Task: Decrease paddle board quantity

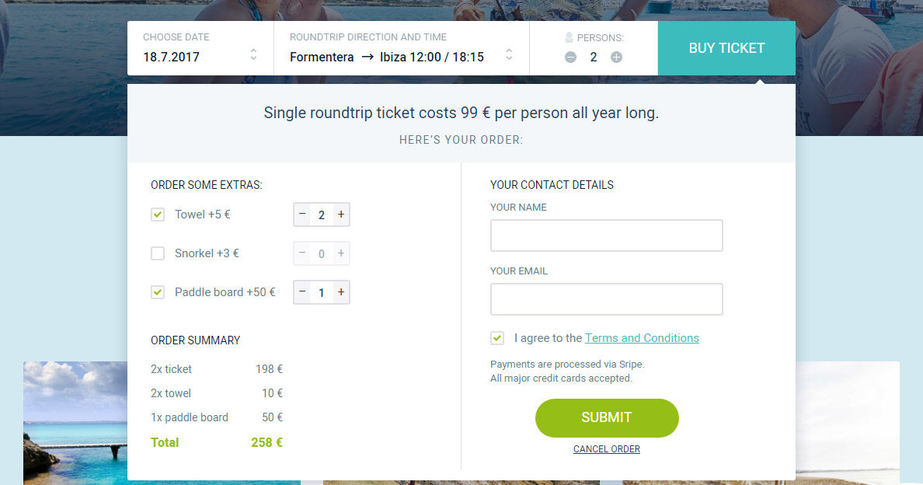Action: click(303, 293)
